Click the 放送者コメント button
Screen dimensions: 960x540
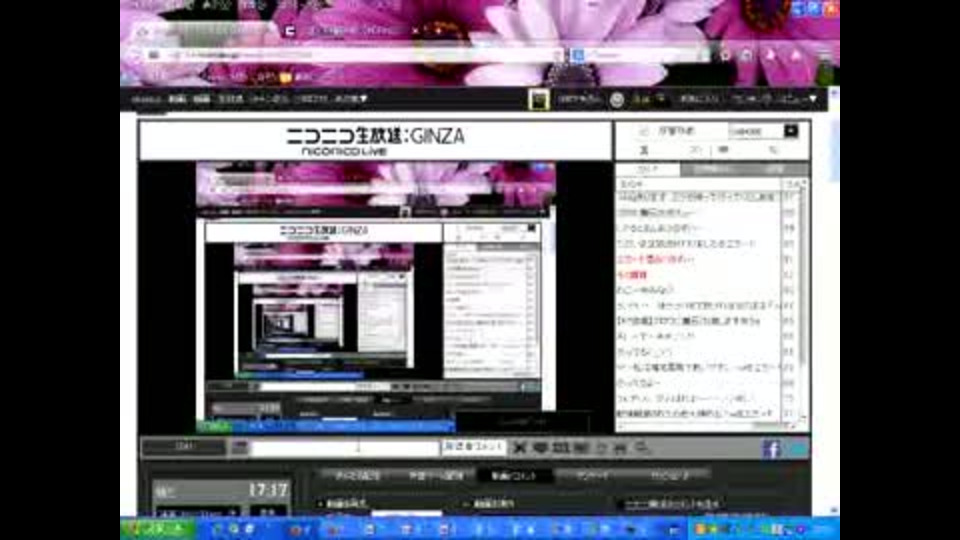pos(474,447)
